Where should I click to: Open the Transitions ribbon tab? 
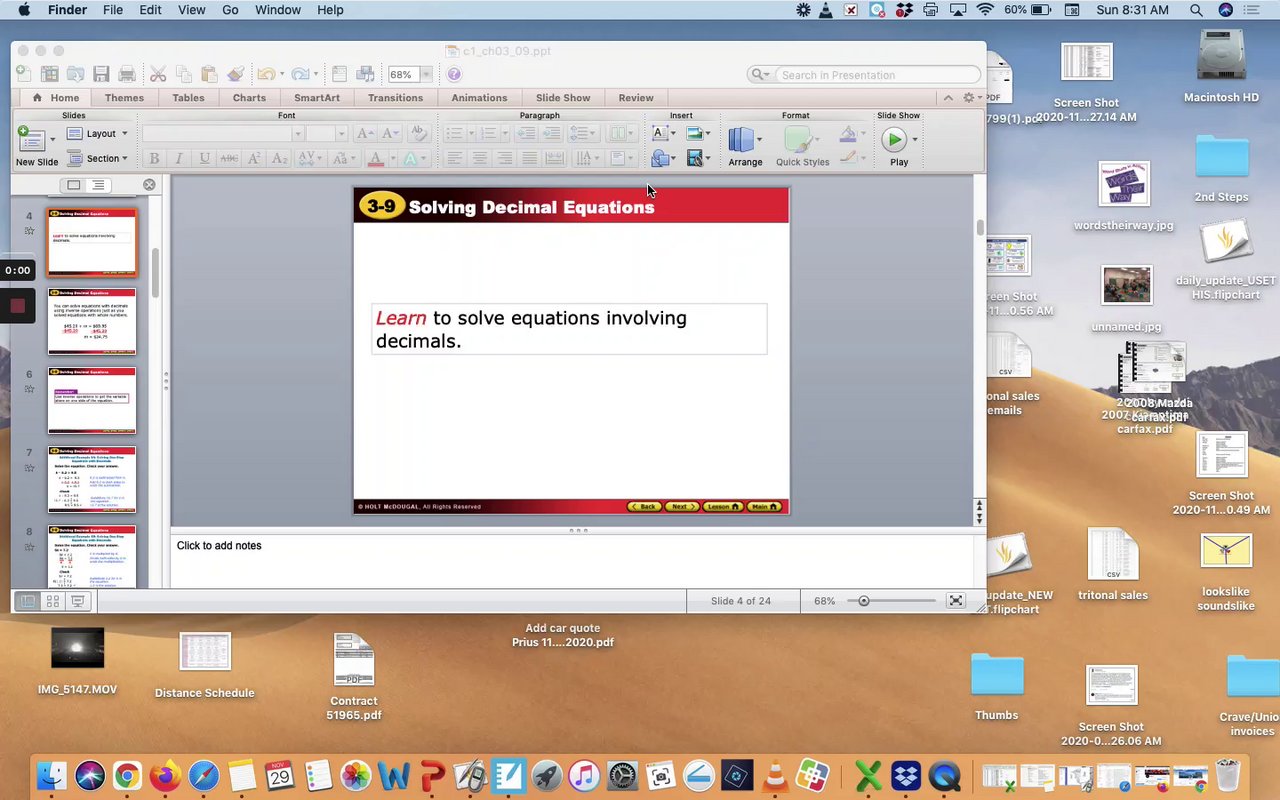[395, 98]
